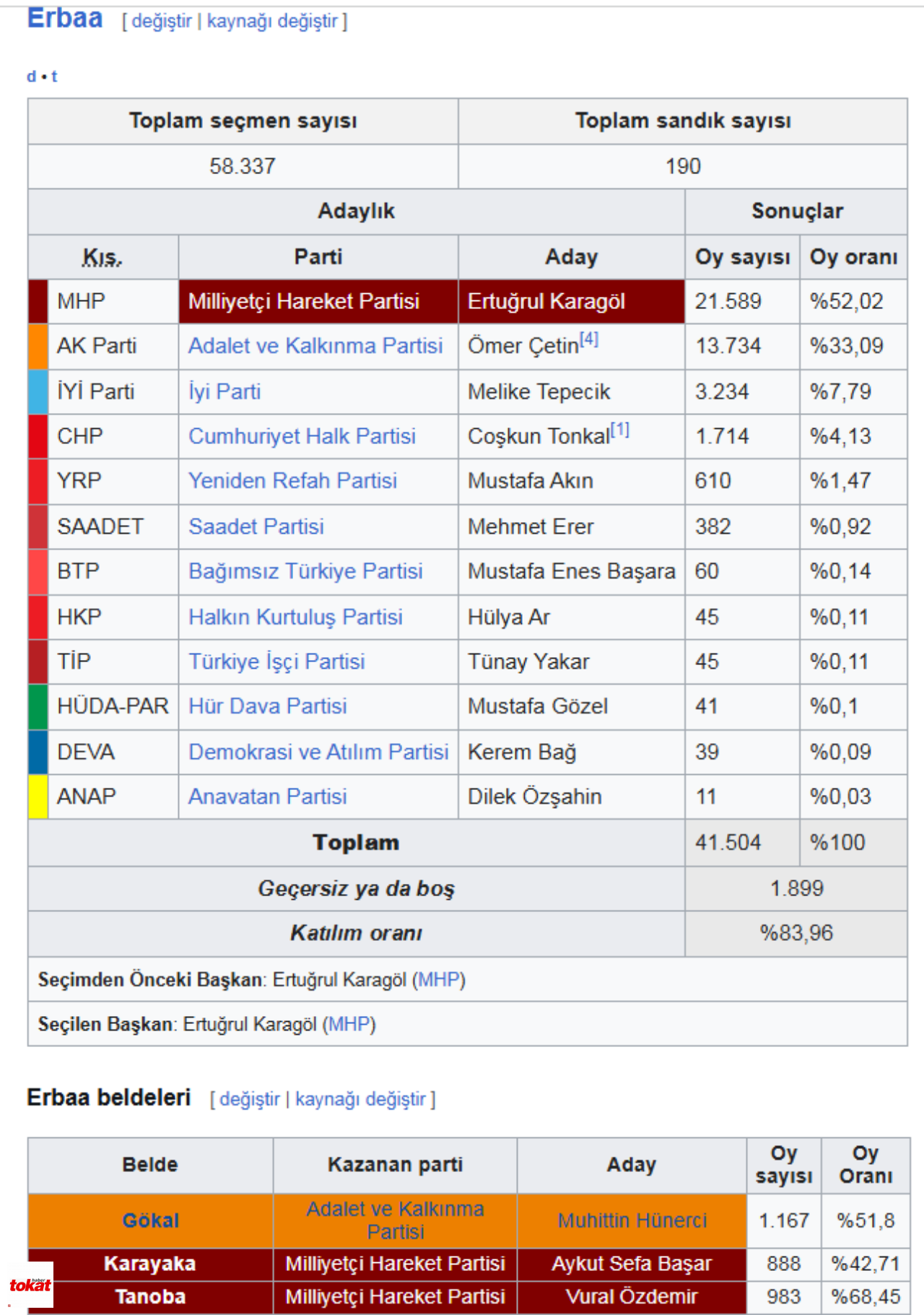This screenshot has height=1315, width=924.
Task: Click the Kıs. column header
Action: tap(103, 257)
